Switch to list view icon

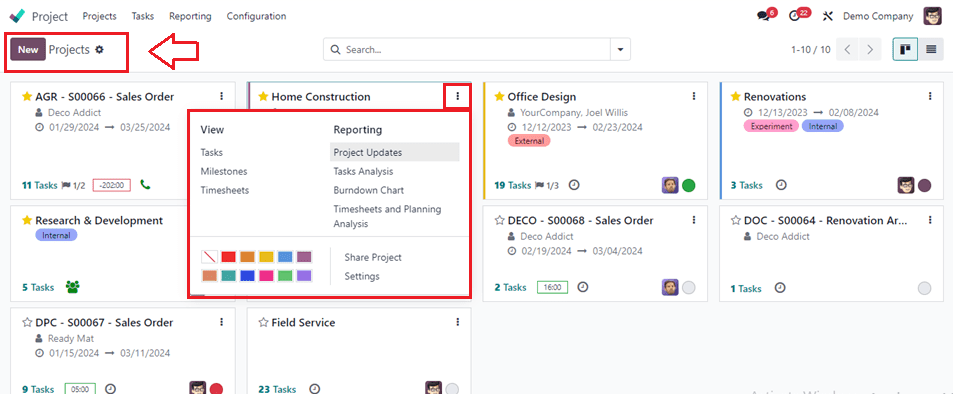(x=931, y=49)
